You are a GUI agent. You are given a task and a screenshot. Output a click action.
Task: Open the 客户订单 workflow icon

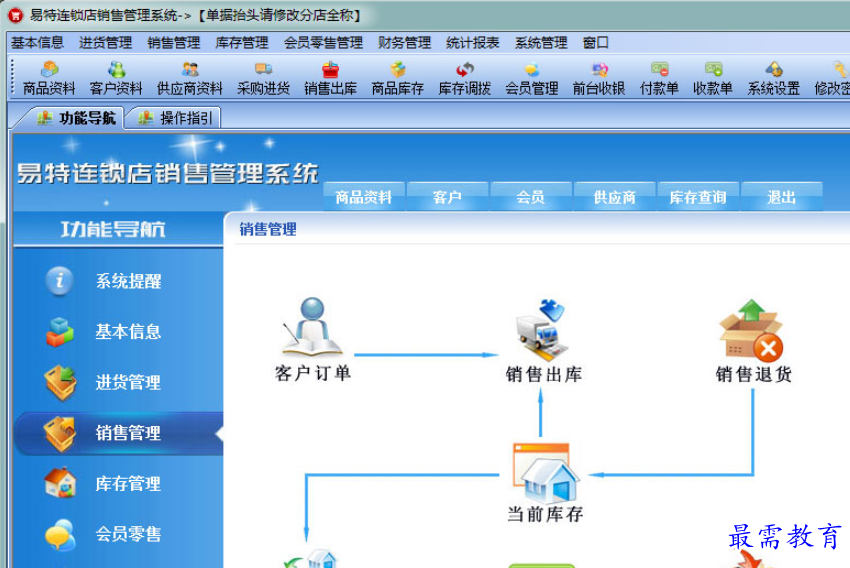[x=312, y=339]
